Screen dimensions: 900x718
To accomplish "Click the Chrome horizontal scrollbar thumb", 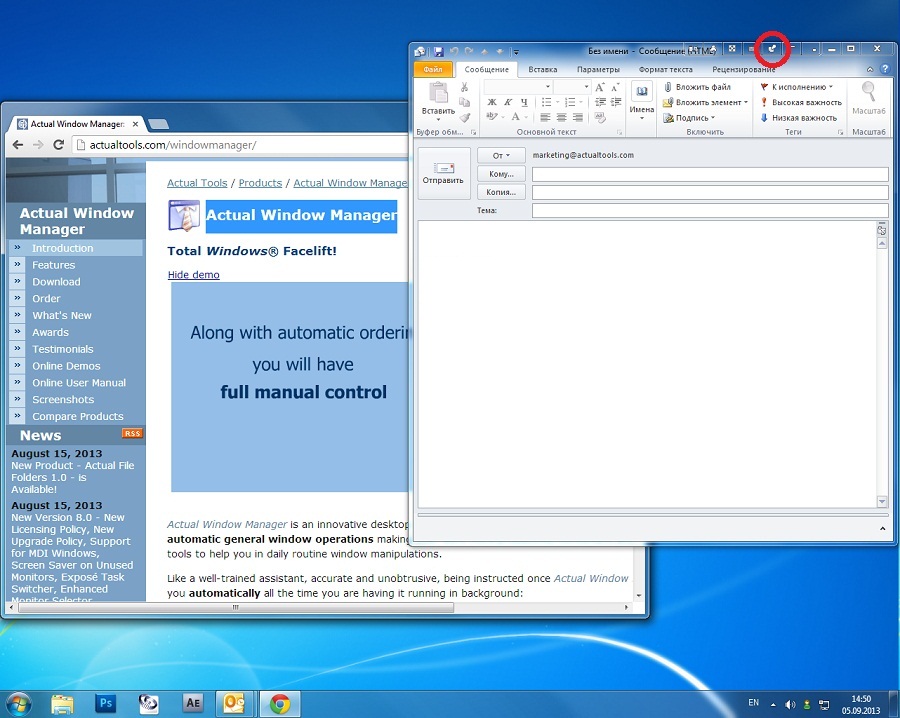I will [235, 607].
